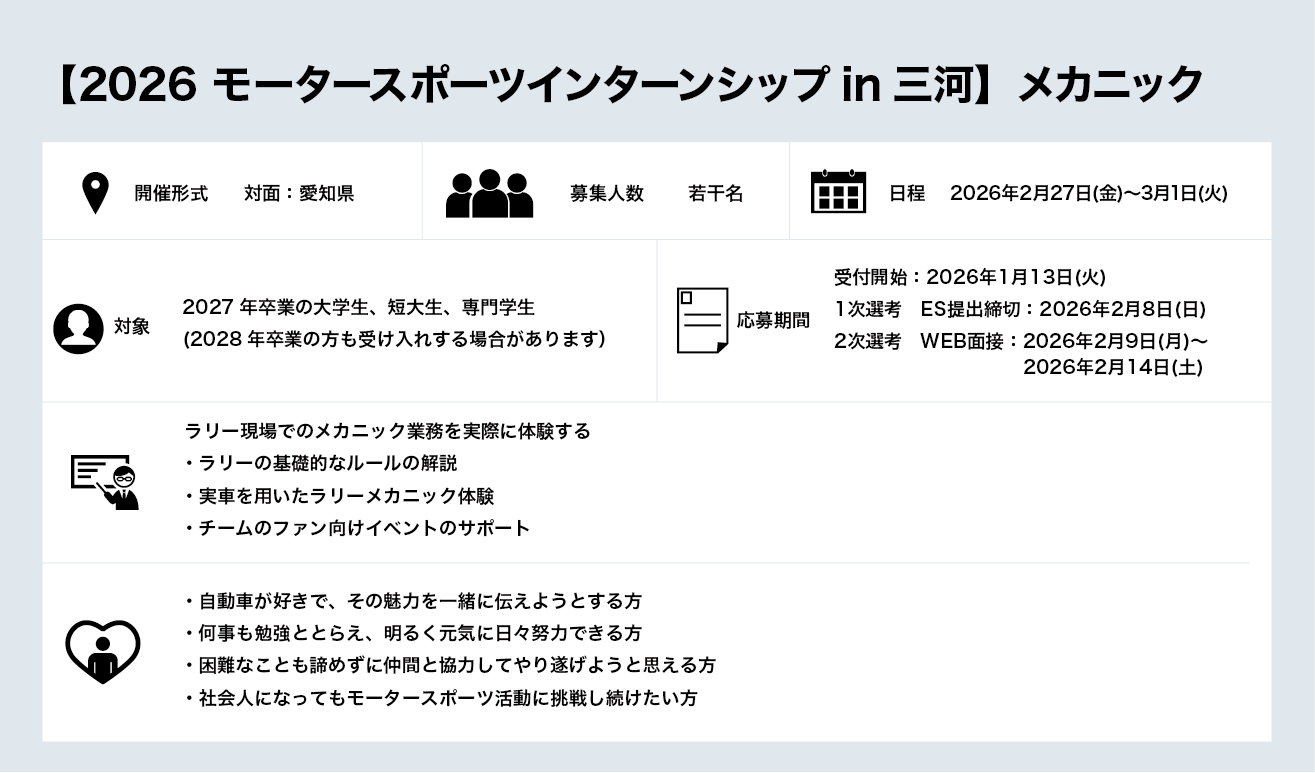Select the 開催形式 label
This screenshot has height=773, width=1315.
pyautogui.click(x=171, y=194)
